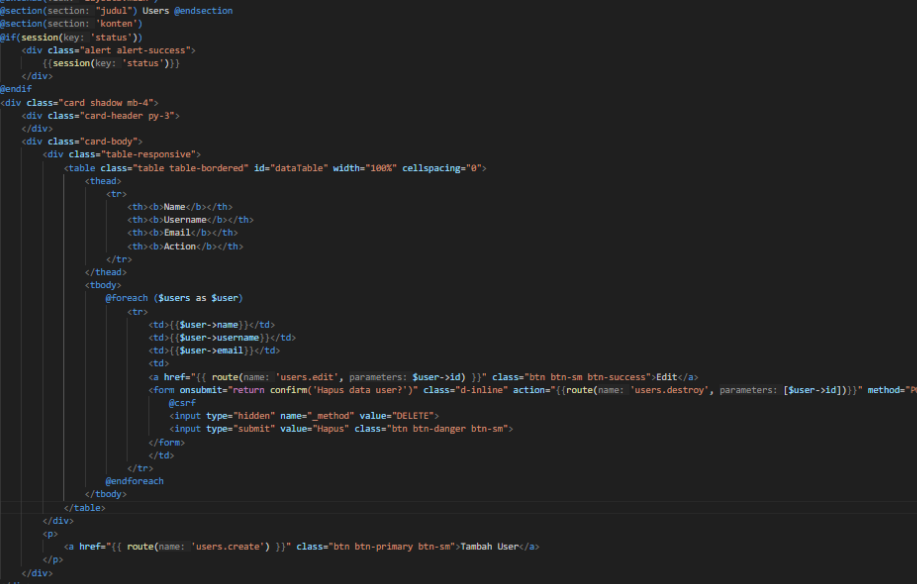Click the 'users.edit' route name string
Viewport: 917px width, 584px height.
pyautogui.click(x=304, y=376)
